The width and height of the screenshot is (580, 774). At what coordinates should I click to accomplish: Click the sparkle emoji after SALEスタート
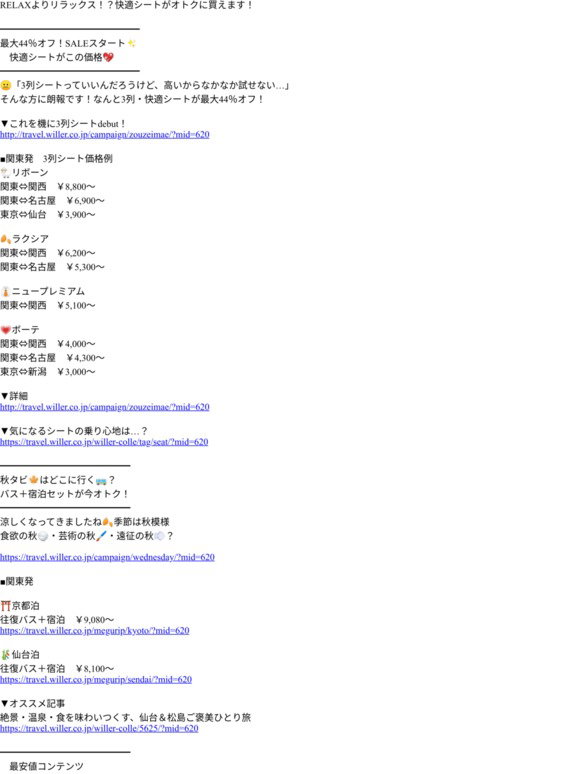click(x=131, y=43)
